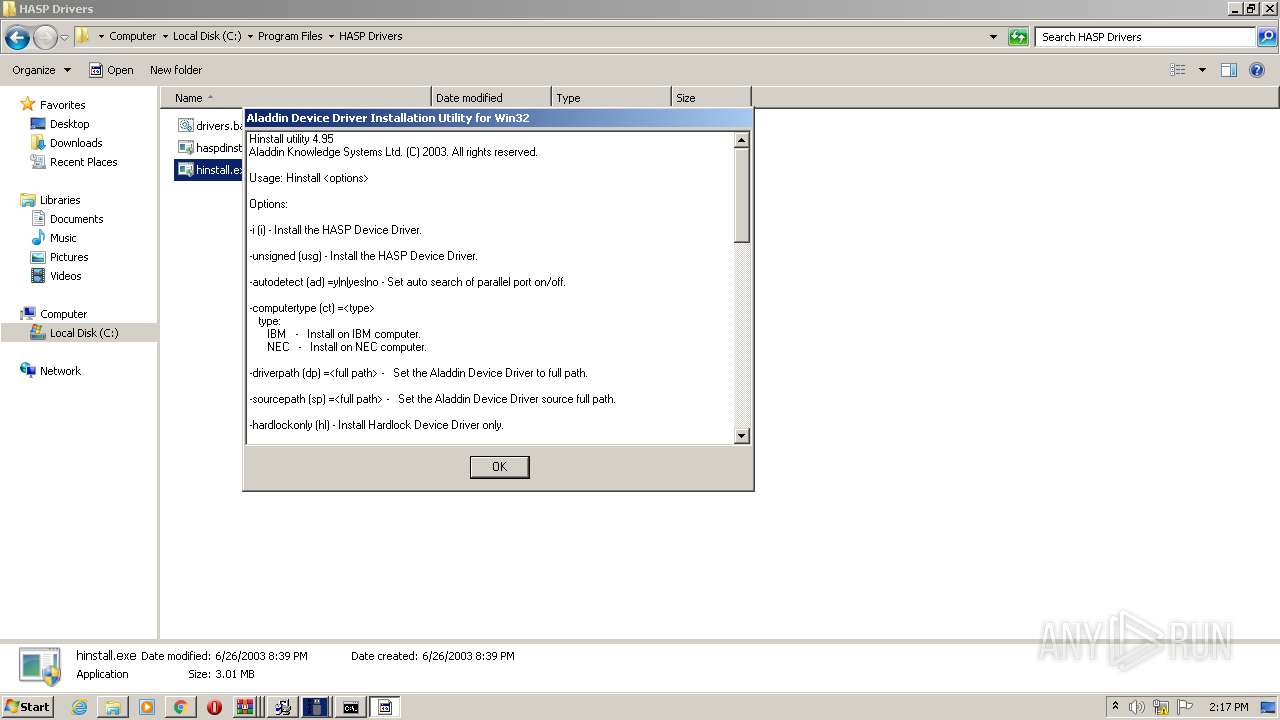1280x720 pixels.
Task: Launch Google Chrome from taskbar
Action: click(x=180, y=707)
